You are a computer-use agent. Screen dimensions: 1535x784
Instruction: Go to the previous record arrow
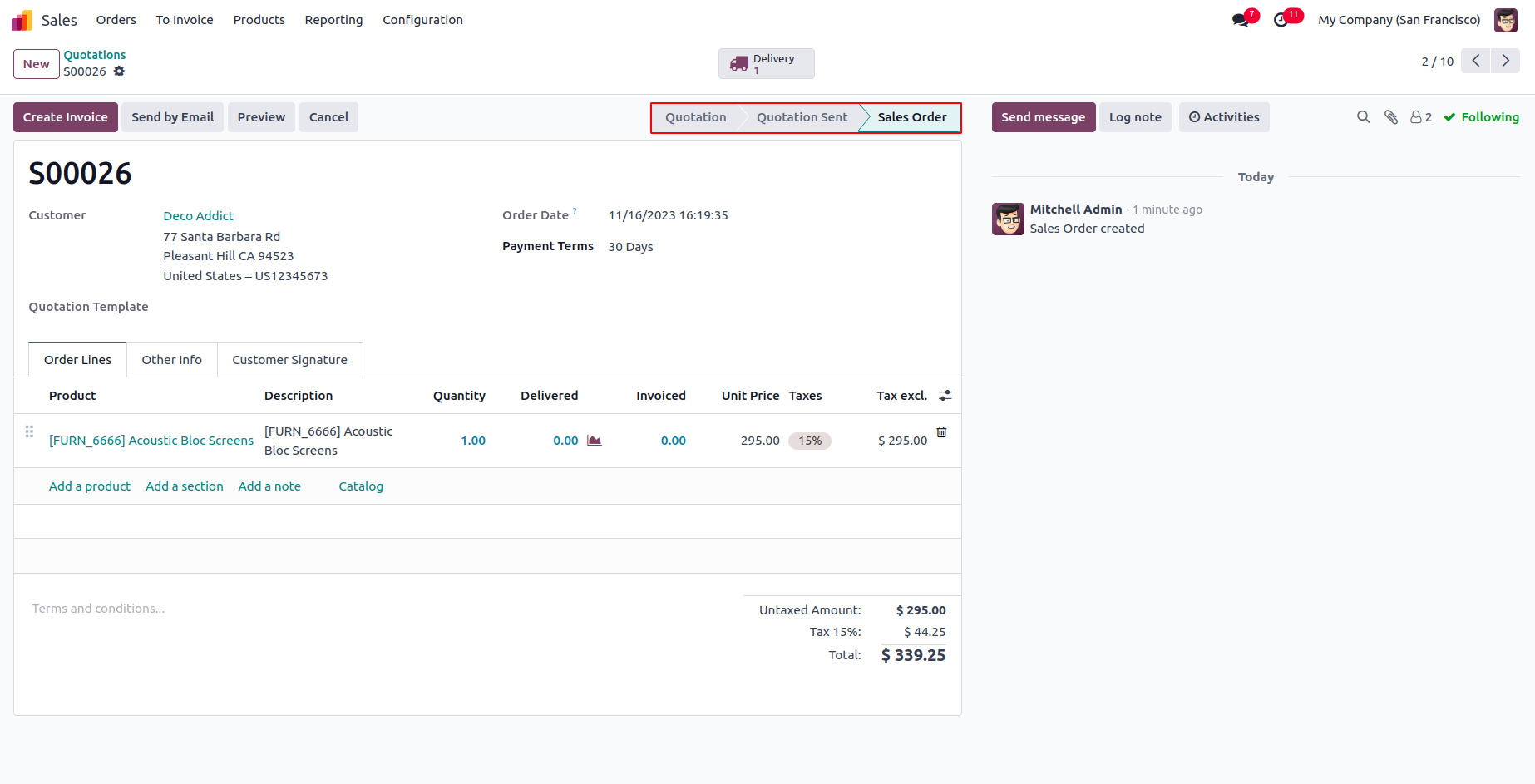[1476, 61]
